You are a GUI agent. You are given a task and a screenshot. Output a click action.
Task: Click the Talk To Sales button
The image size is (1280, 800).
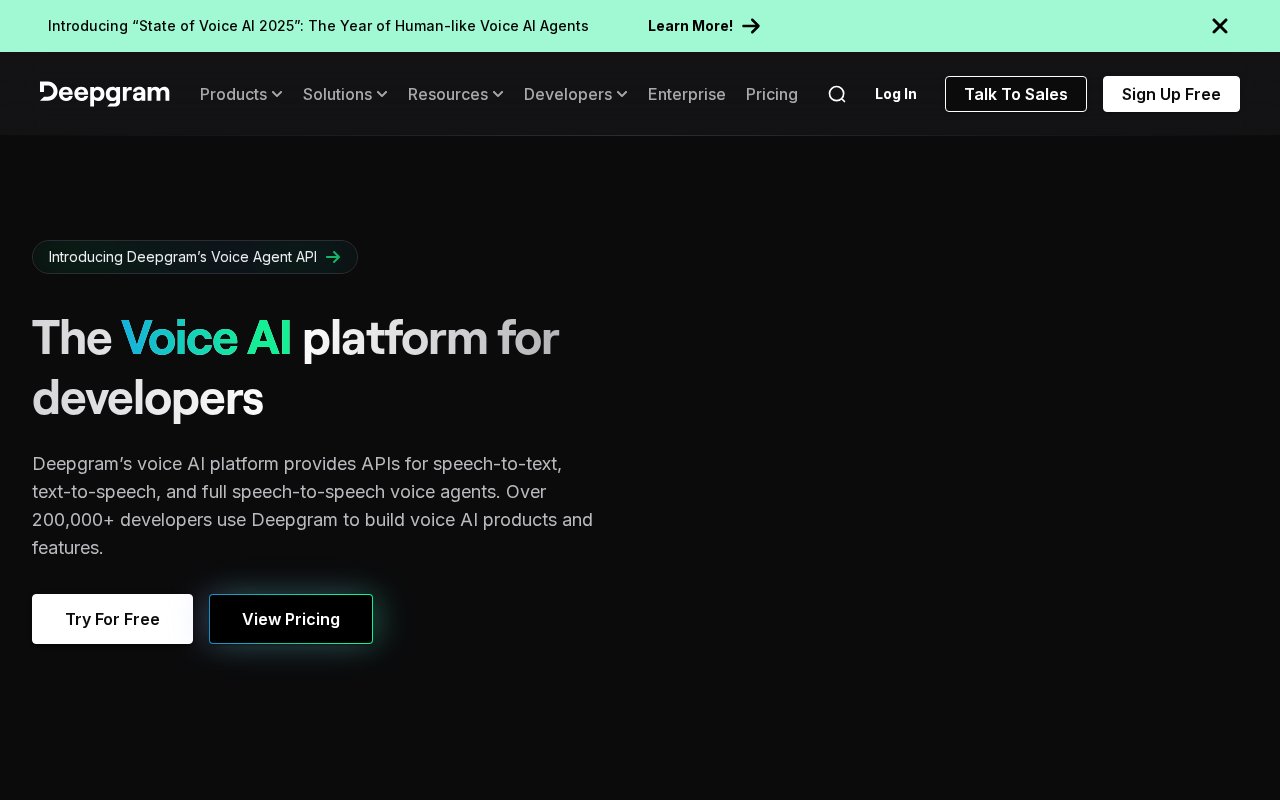1016,94
